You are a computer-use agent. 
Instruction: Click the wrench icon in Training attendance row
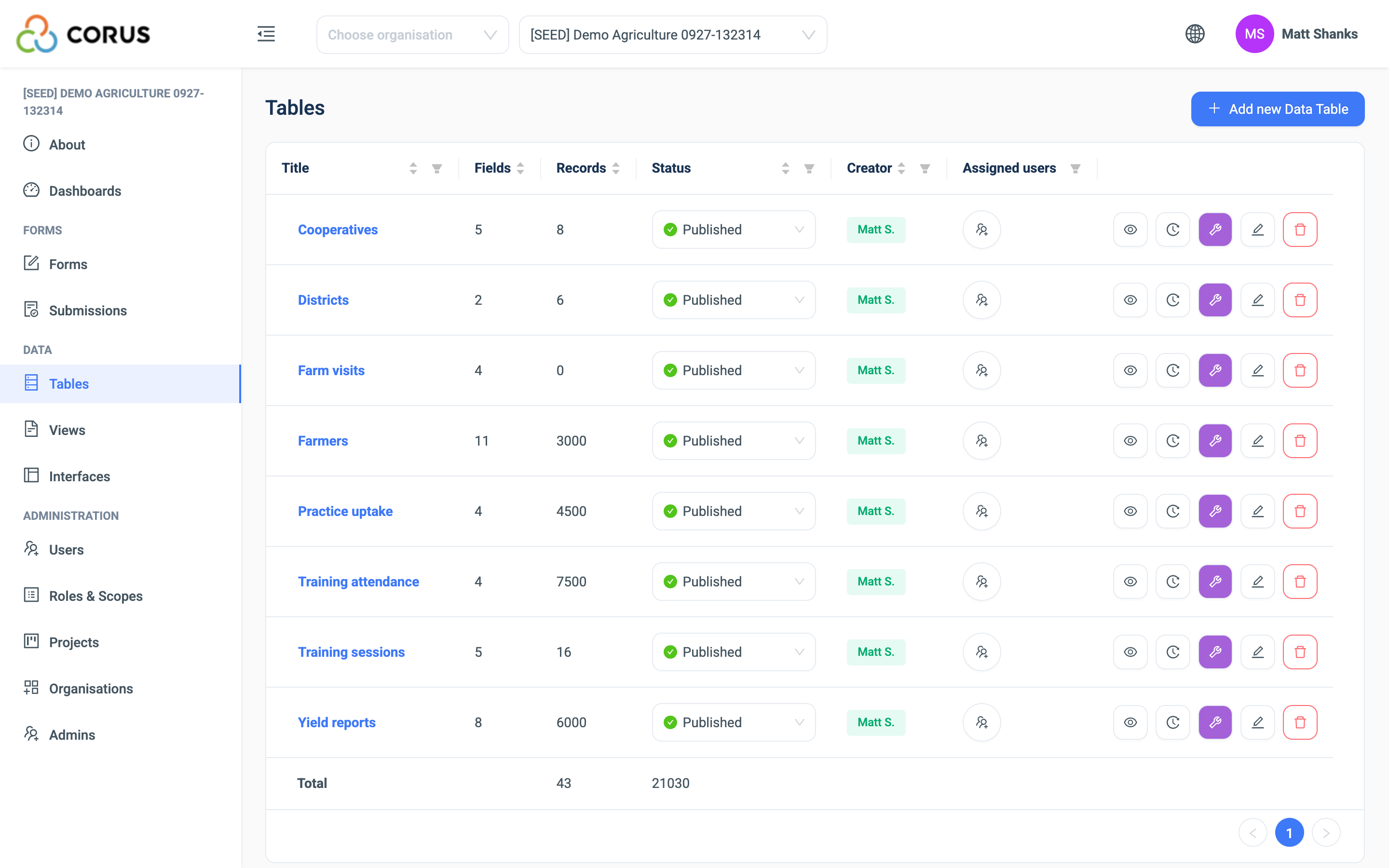1215,582
